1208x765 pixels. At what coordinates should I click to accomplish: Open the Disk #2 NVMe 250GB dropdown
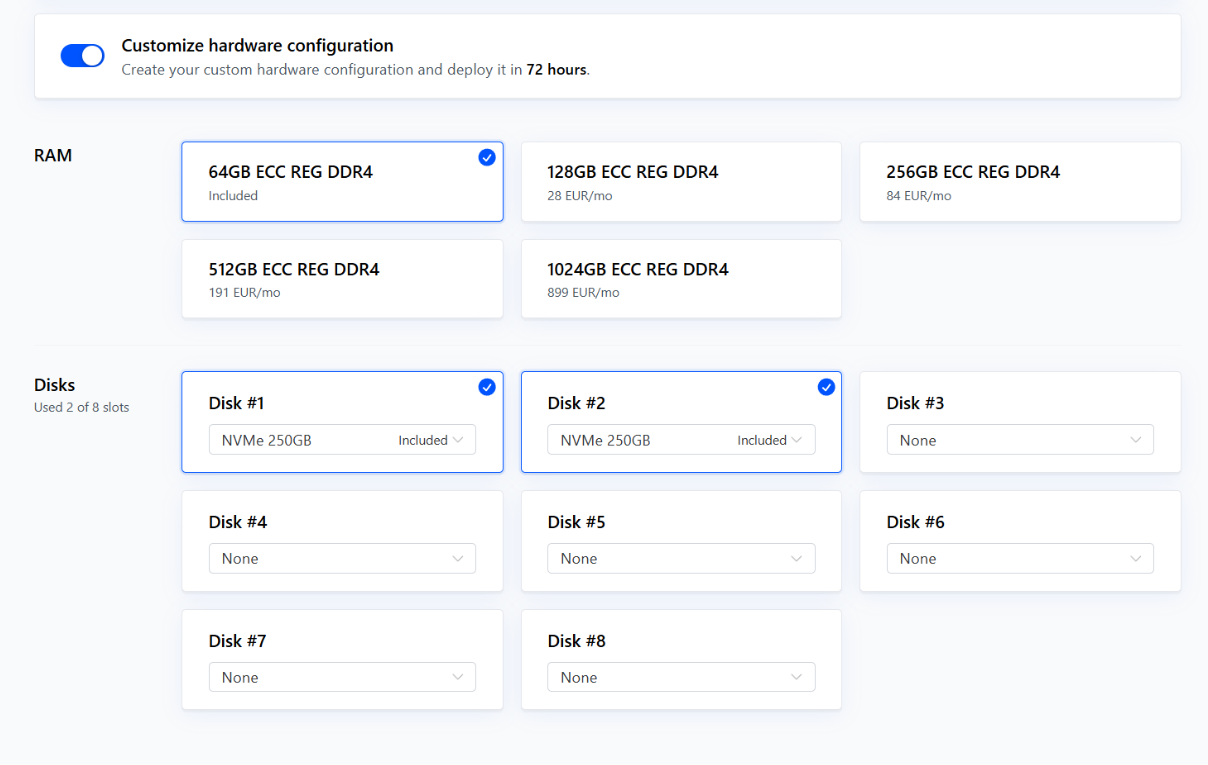(x=681, y=440)
